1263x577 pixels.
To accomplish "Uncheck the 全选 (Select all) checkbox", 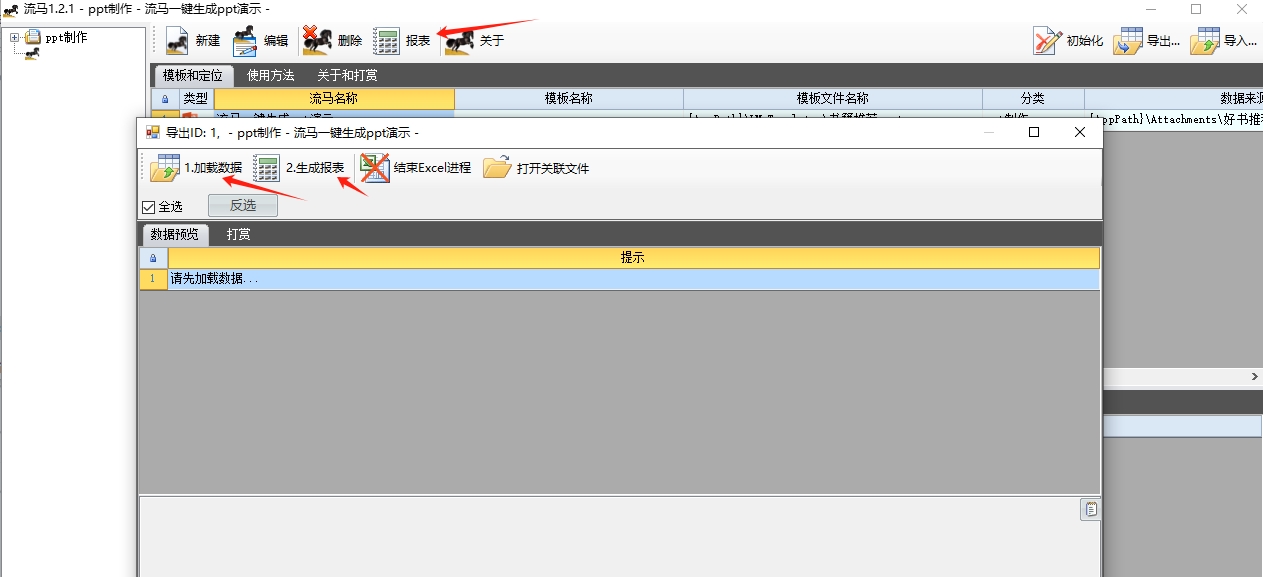I will pos(149,207).
